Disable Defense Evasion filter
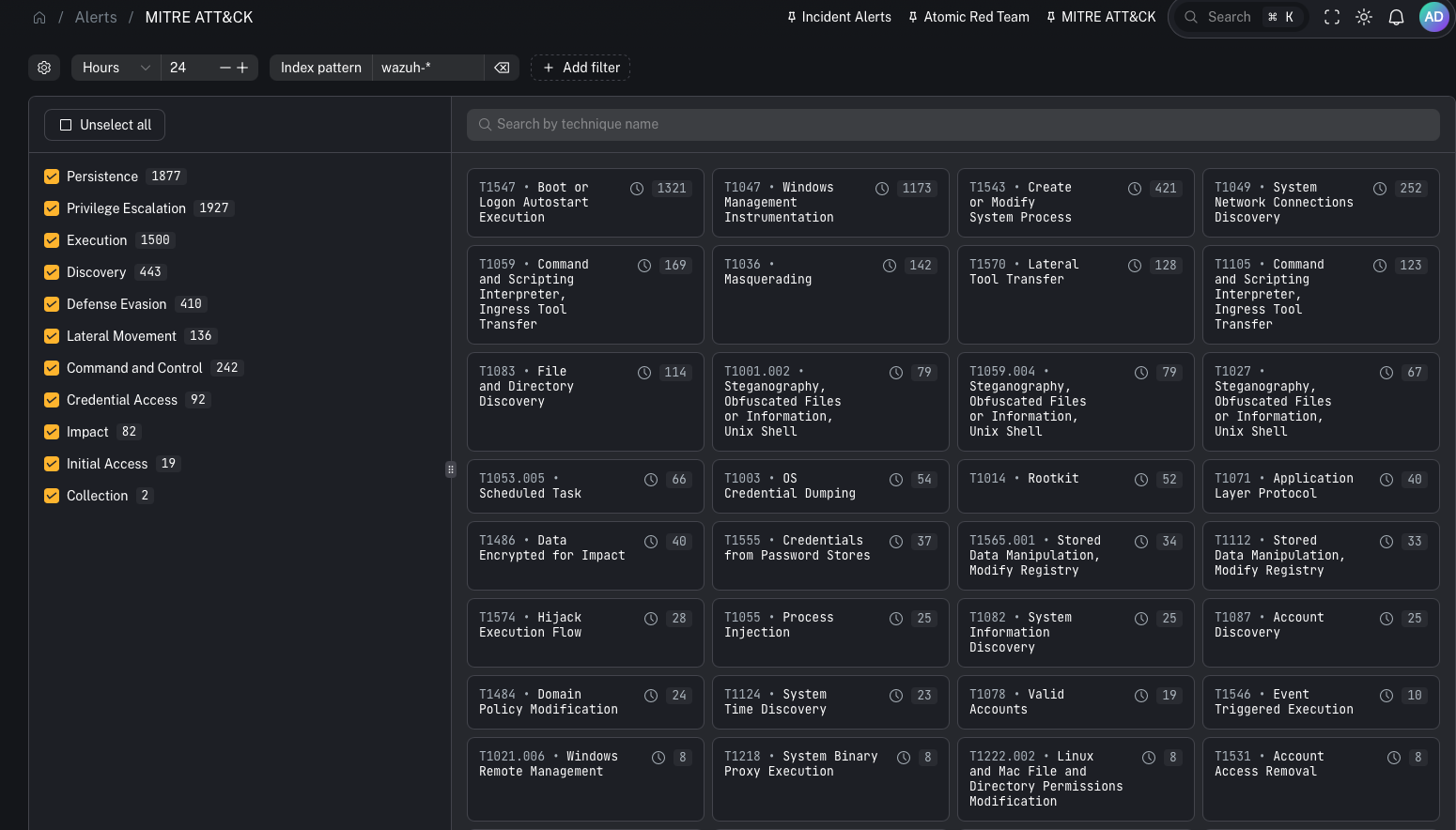The height and width of the screenshot is (830, 1456). click(52, 304)
